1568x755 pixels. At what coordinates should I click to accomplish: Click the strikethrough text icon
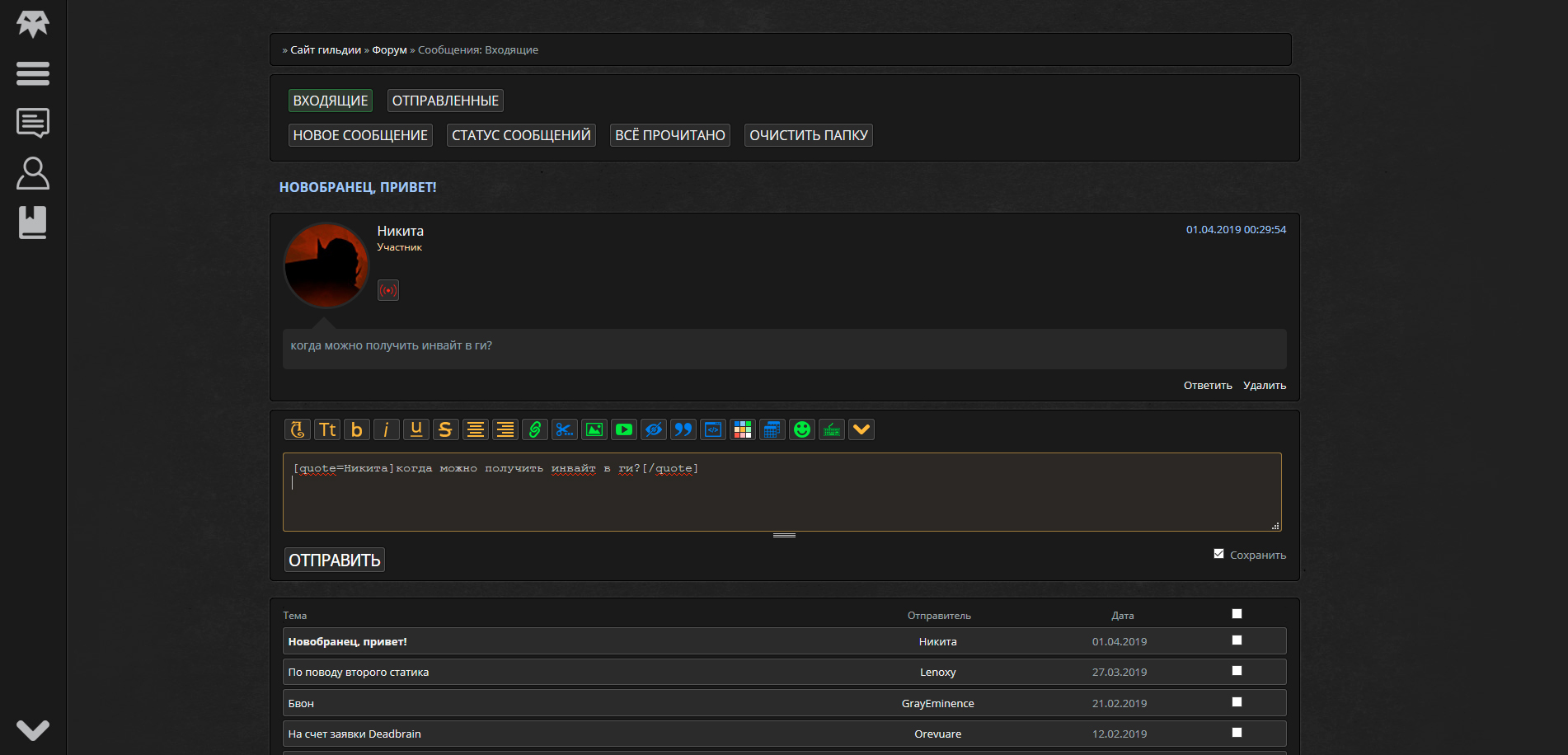pos(445,429)
